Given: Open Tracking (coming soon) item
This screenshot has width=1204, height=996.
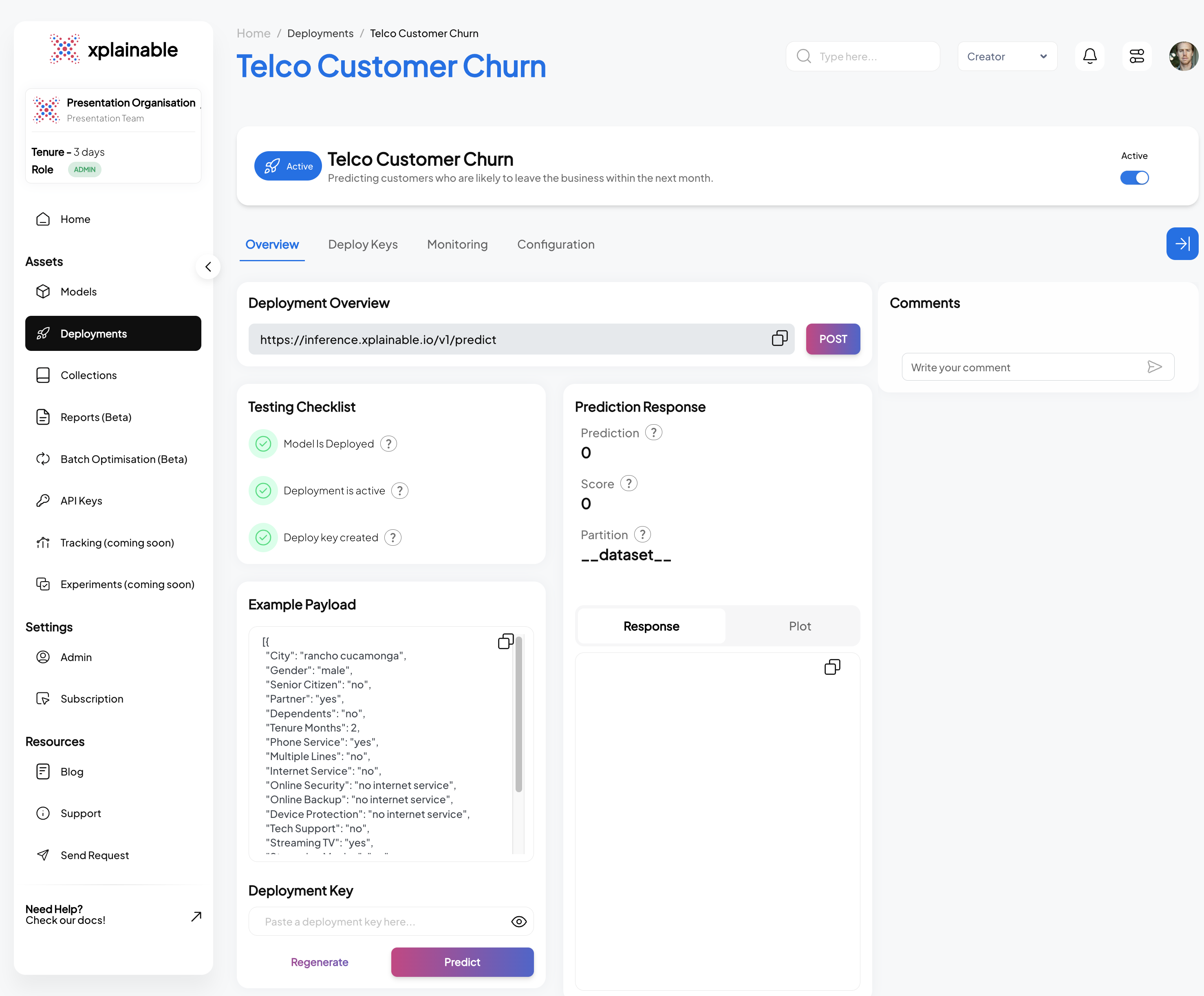Looking at the screenshot, I should pos(113,542).
